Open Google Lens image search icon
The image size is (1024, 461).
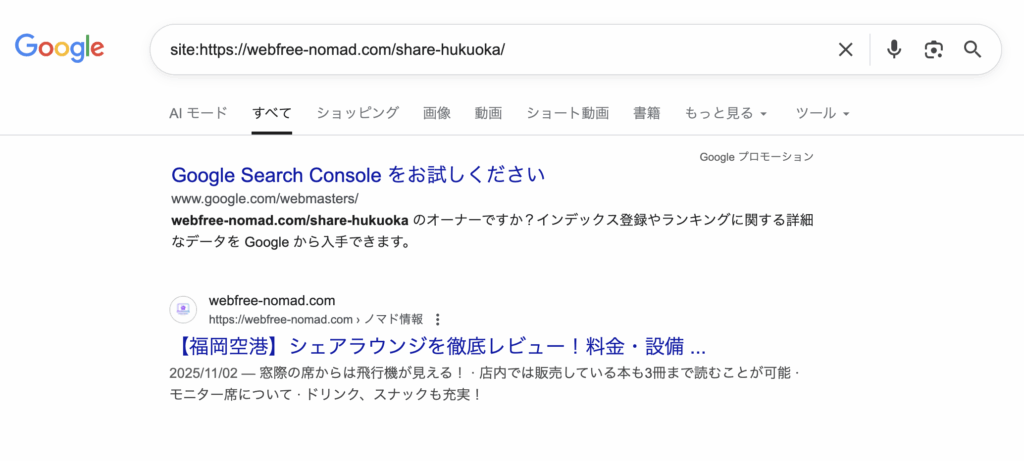point(934,49)
